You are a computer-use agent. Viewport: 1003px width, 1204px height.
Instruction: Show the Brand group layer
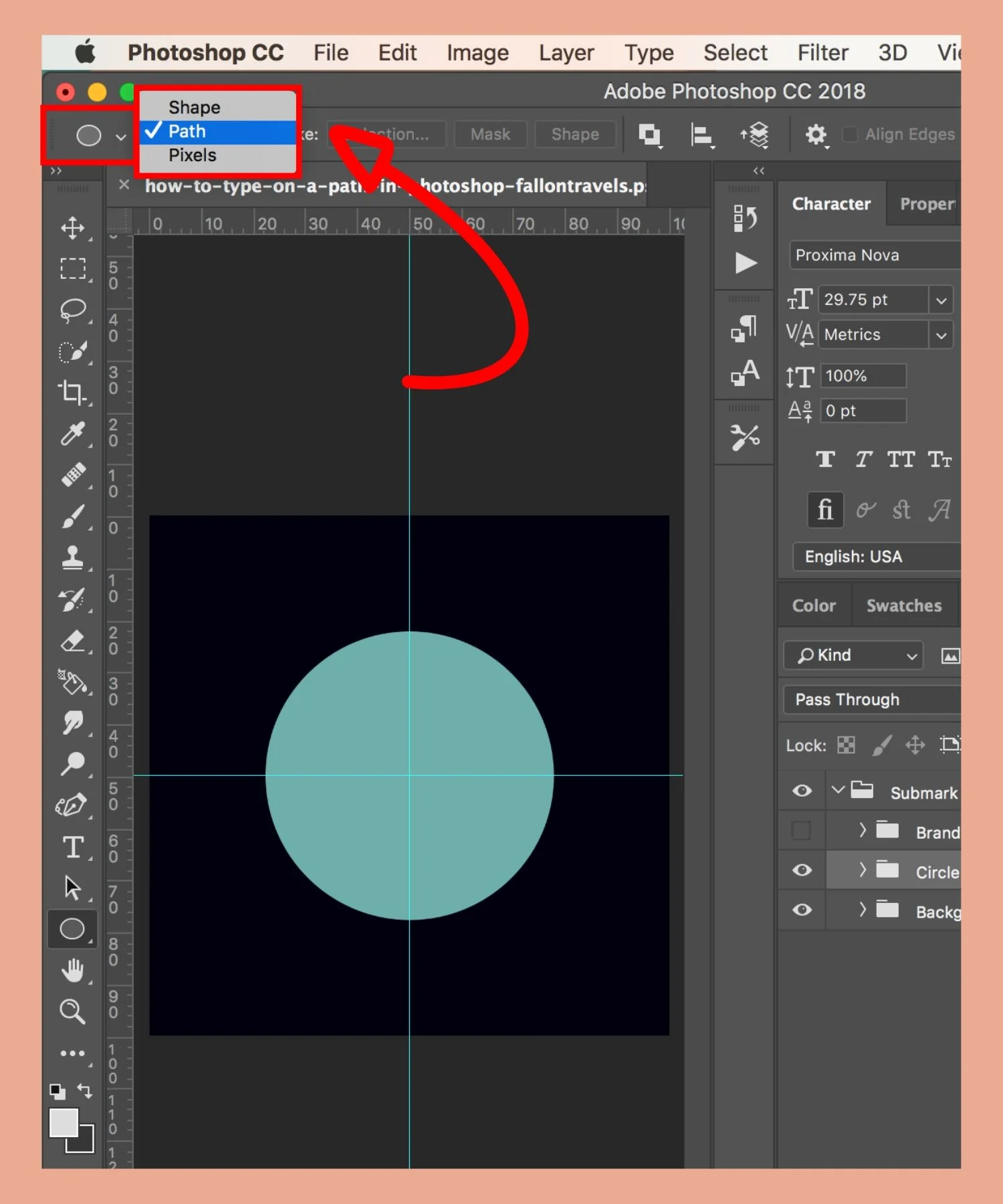(801, 831)
